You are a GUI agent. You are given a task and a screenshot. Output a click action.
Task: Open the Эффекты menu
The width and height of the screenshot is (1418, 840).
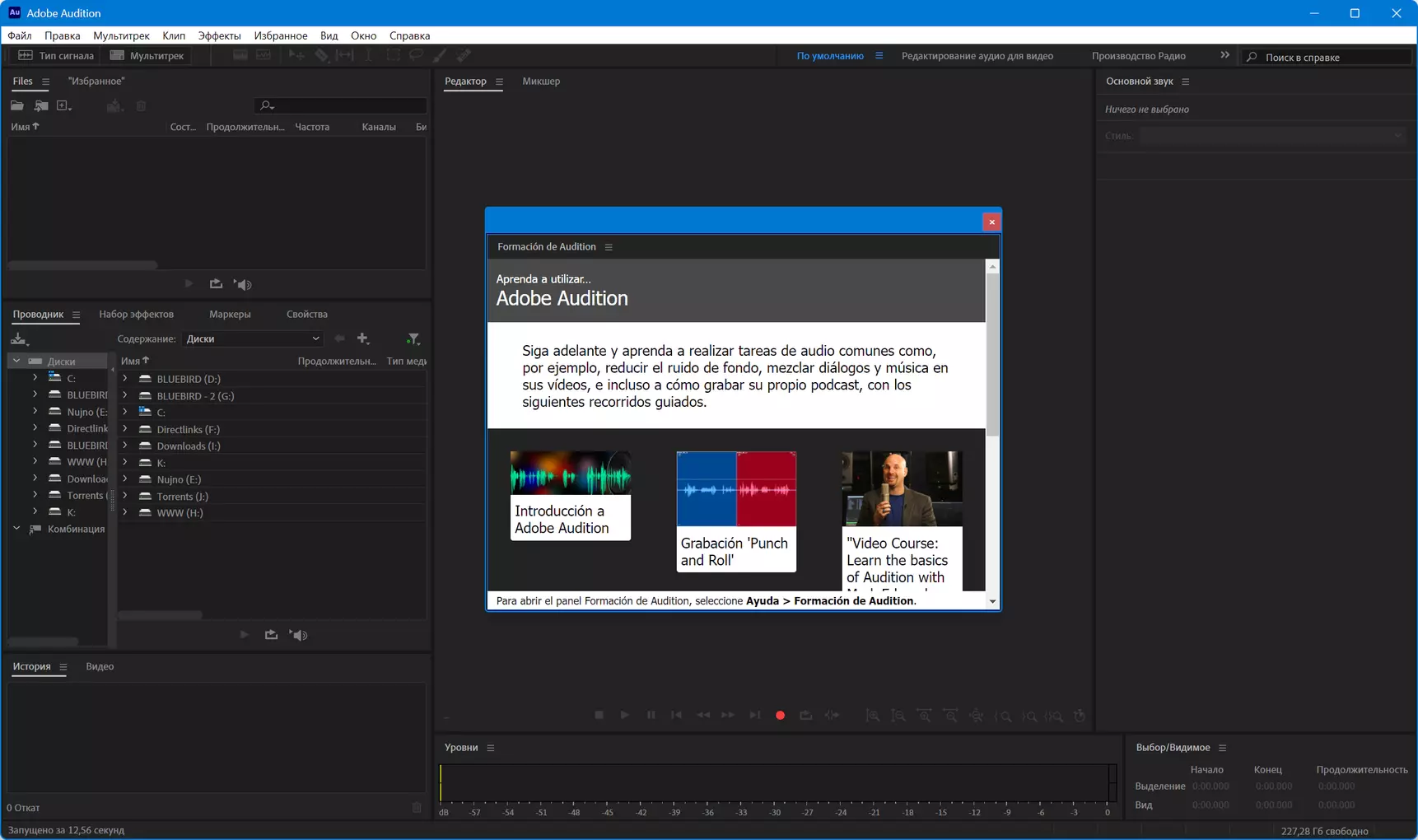pyautogui.click(x=219, y=35)
